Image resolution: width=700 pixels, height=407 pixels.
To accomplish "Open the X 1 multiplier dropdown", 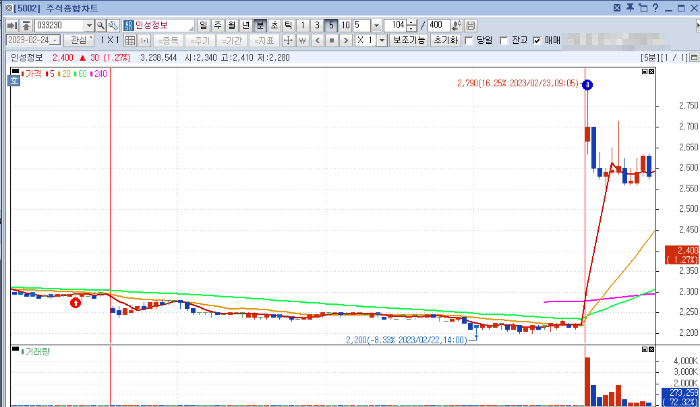I will (382, 41).
